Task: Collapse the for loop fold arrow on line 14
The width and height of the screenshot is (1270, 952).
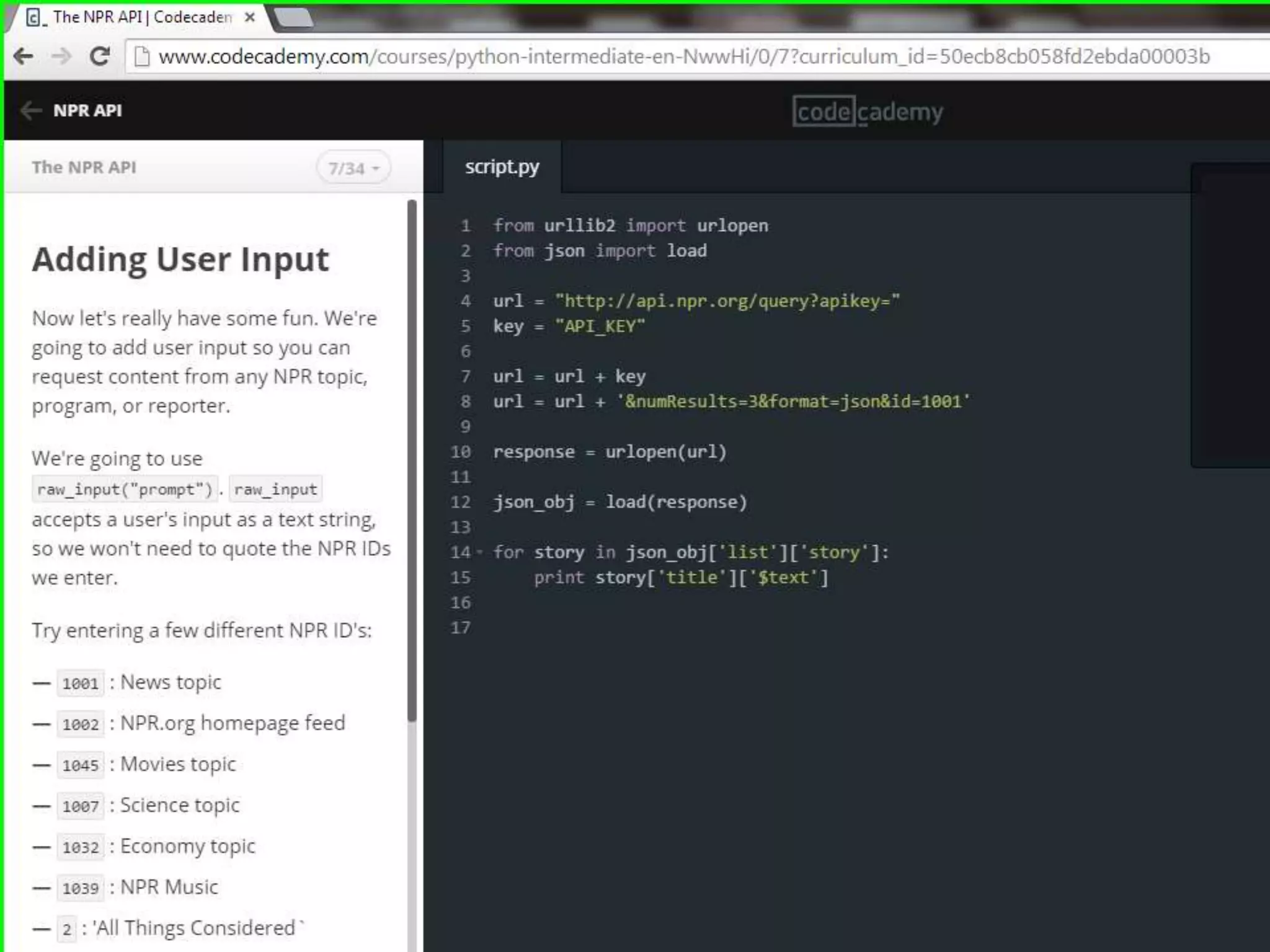Action: tap(479, 552)
